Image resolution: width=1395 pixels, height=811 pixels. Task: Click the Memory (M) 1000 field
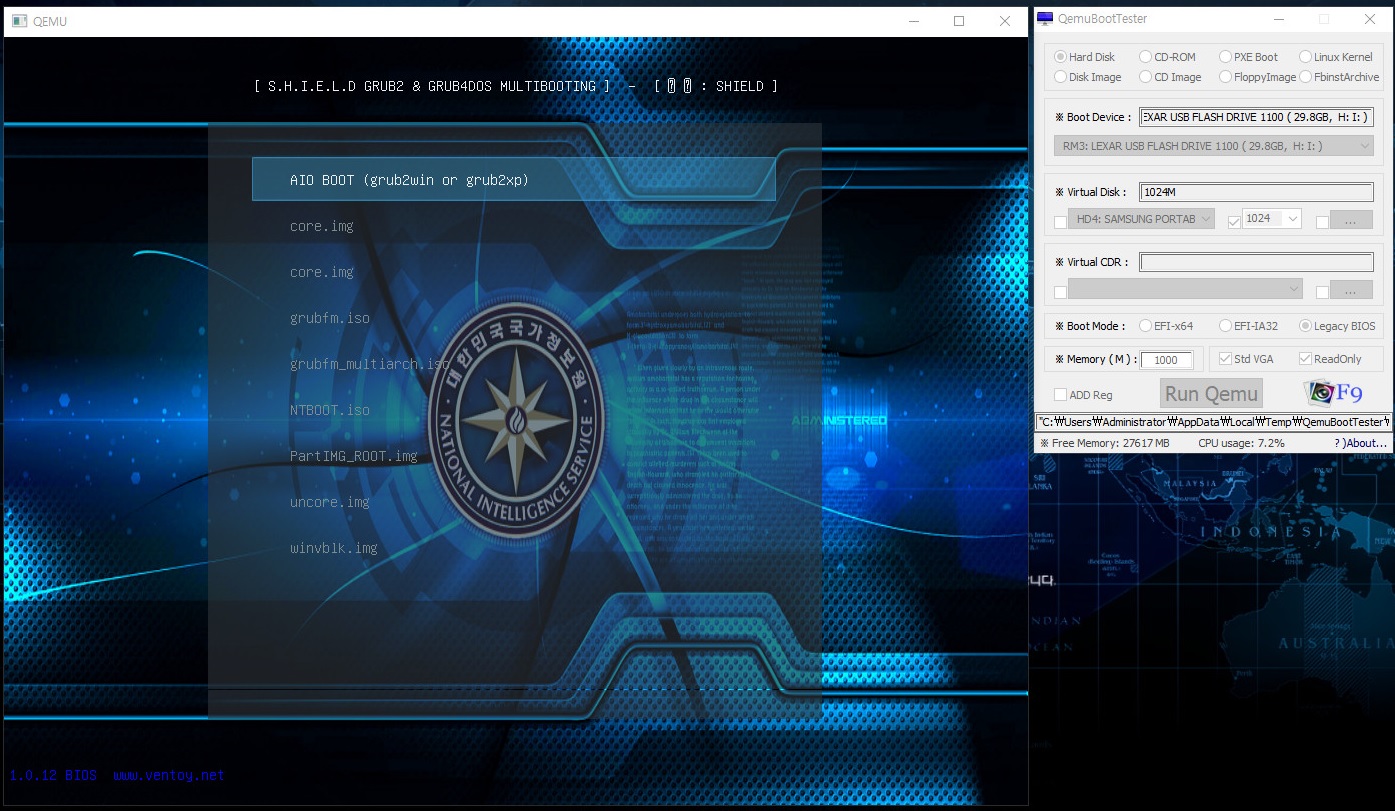[1166, 360]
